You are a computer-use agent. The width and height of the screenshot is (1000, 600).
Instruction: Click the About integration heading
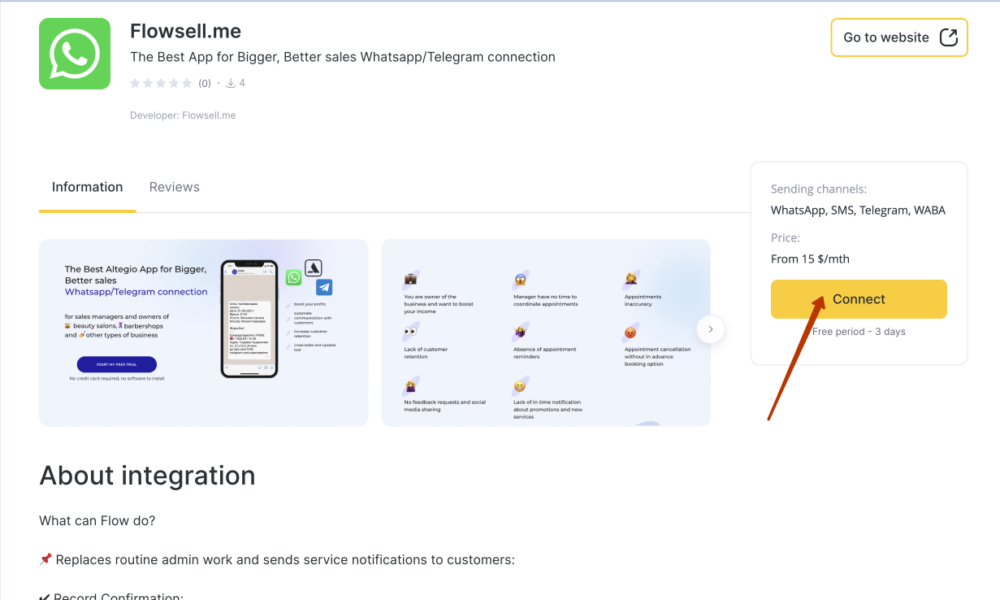(147, 476)
